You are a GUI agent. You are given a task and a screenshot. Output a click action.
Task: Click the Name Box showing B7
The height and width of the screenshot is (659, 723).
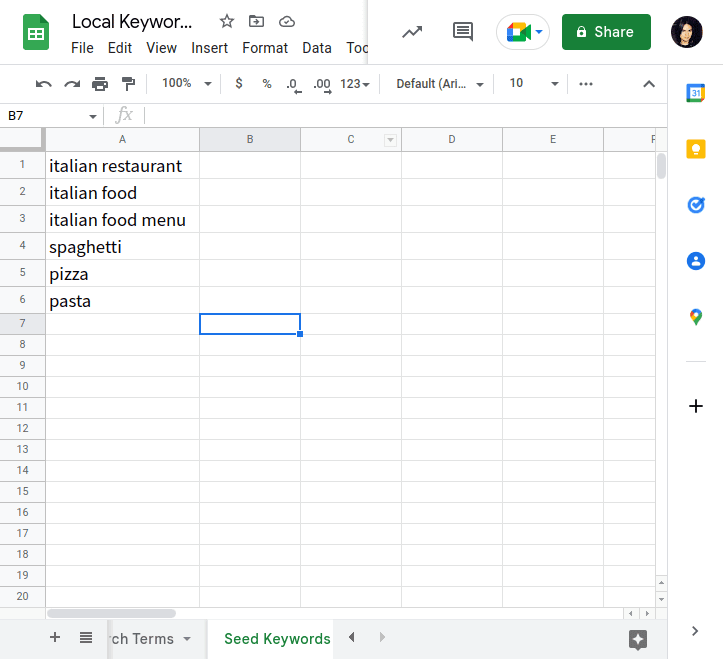(44, 116)
